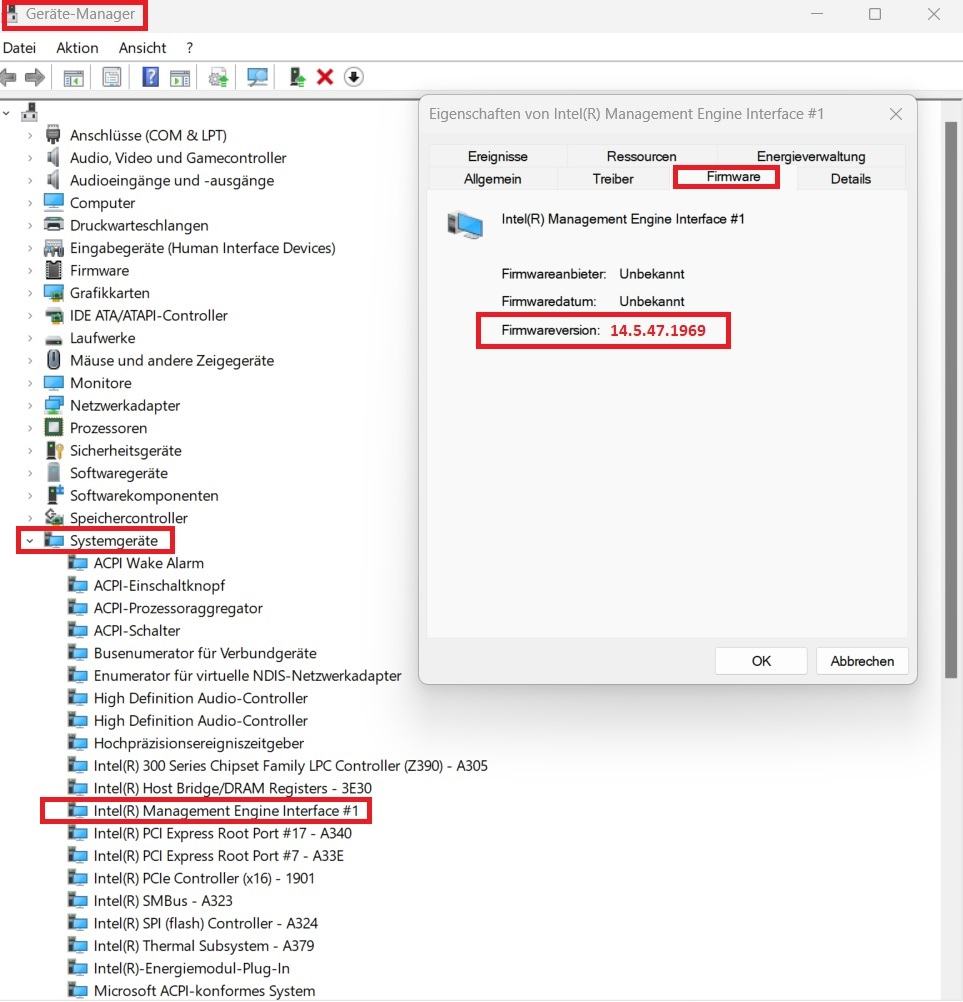Maximize the Geräte-Manager window

pyautogui.click(x=875, y=14)
